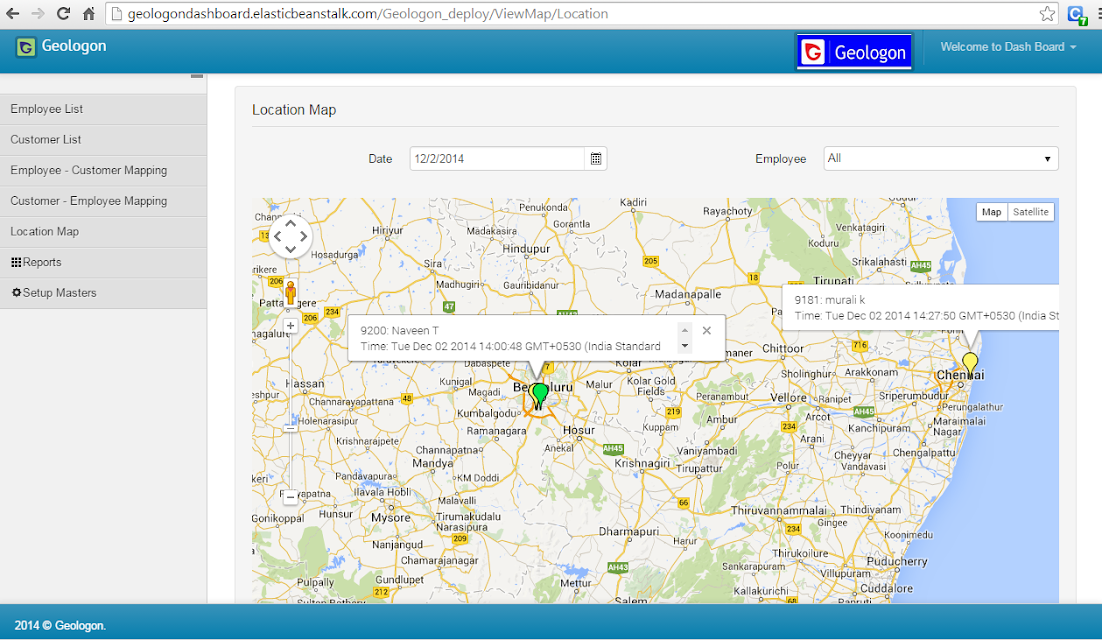Zoom in with the map plus button
This screenshot has height=640, width=1102.
tap(290, 326)
